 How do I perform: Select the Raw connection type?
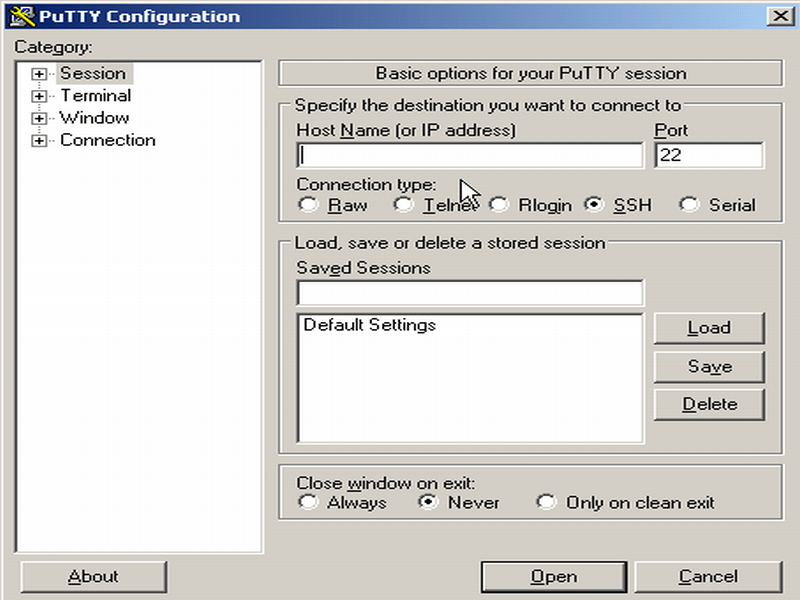coord(308,204)
